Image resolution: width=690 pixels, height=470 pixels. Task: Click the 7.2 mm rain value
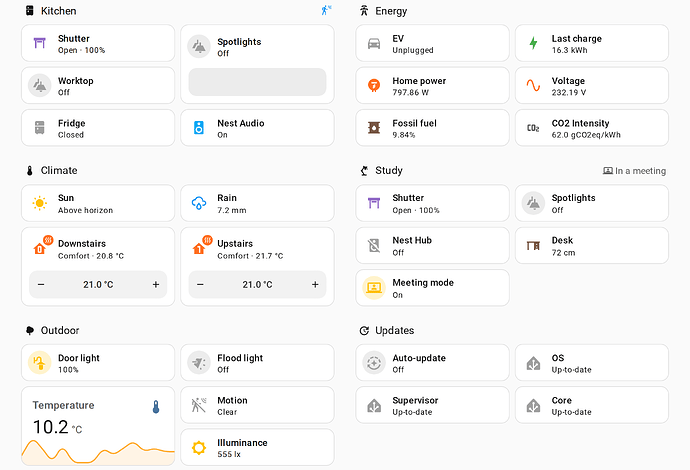[x=232, y=210]
